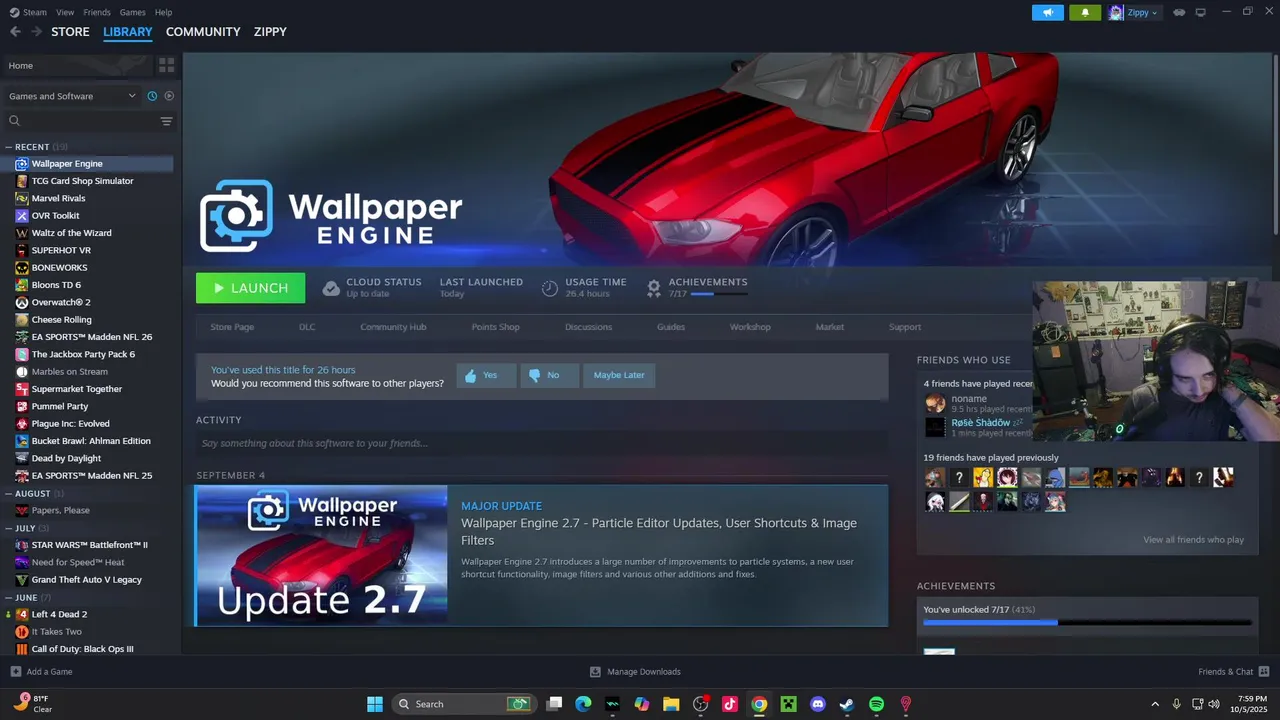Collapse the RECENT section
Viewport: 1280px width, 720px height.
click(9, 147)
